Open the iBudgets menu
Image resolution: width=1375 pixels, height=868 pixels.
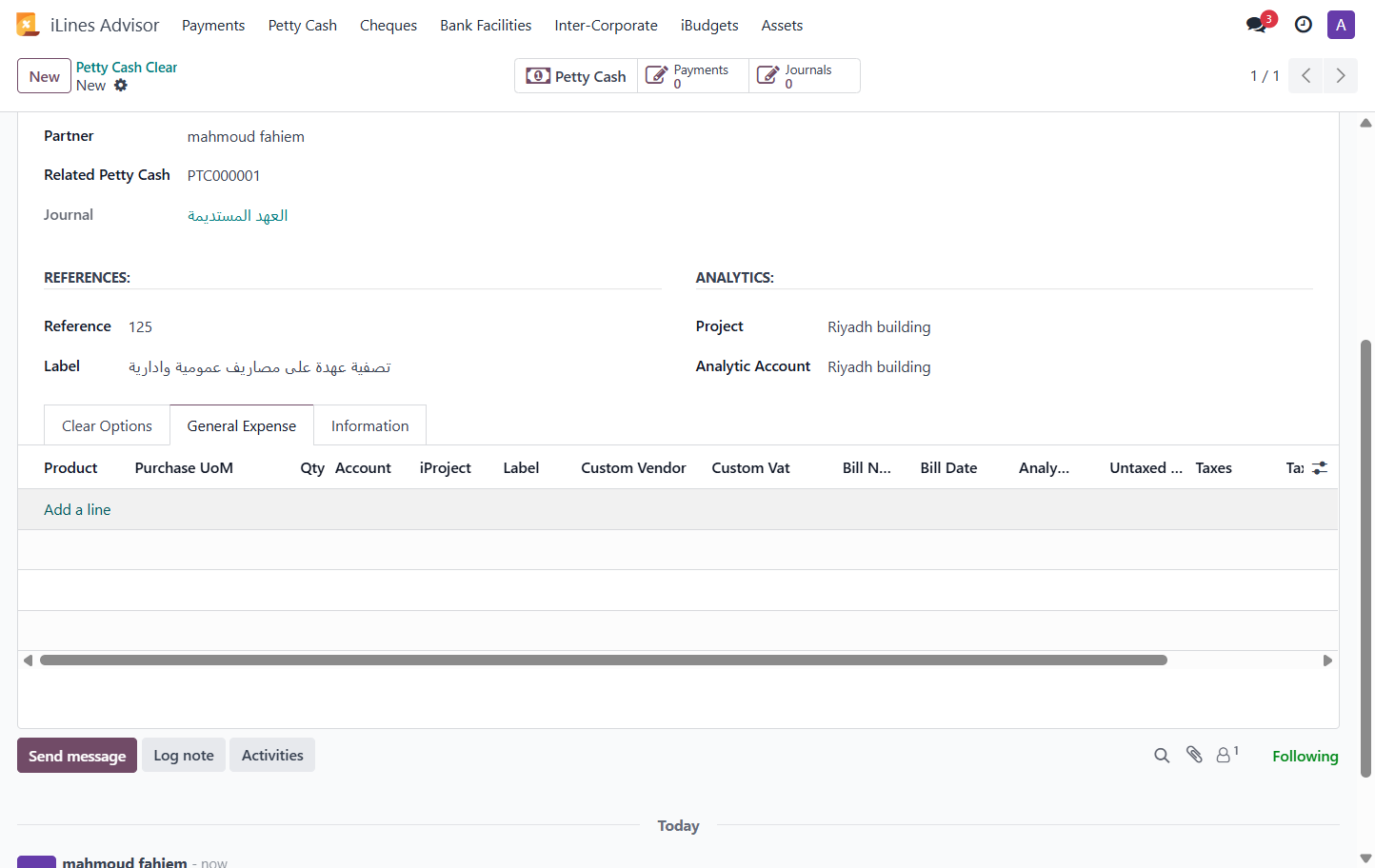[x=709, y=26]
